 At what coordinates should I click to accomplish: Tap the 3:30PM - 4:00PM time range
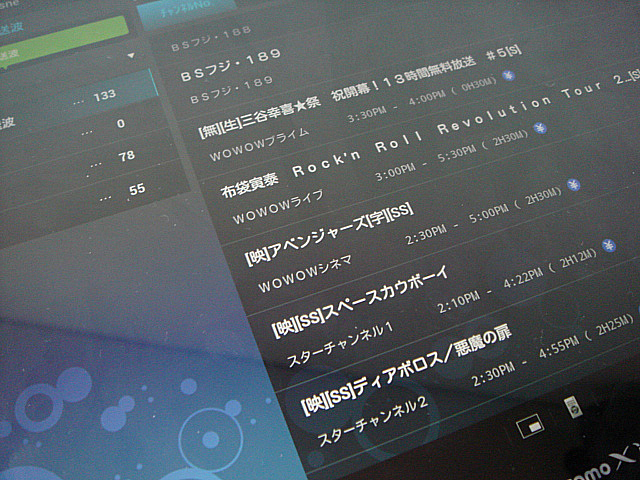point(396,105)
